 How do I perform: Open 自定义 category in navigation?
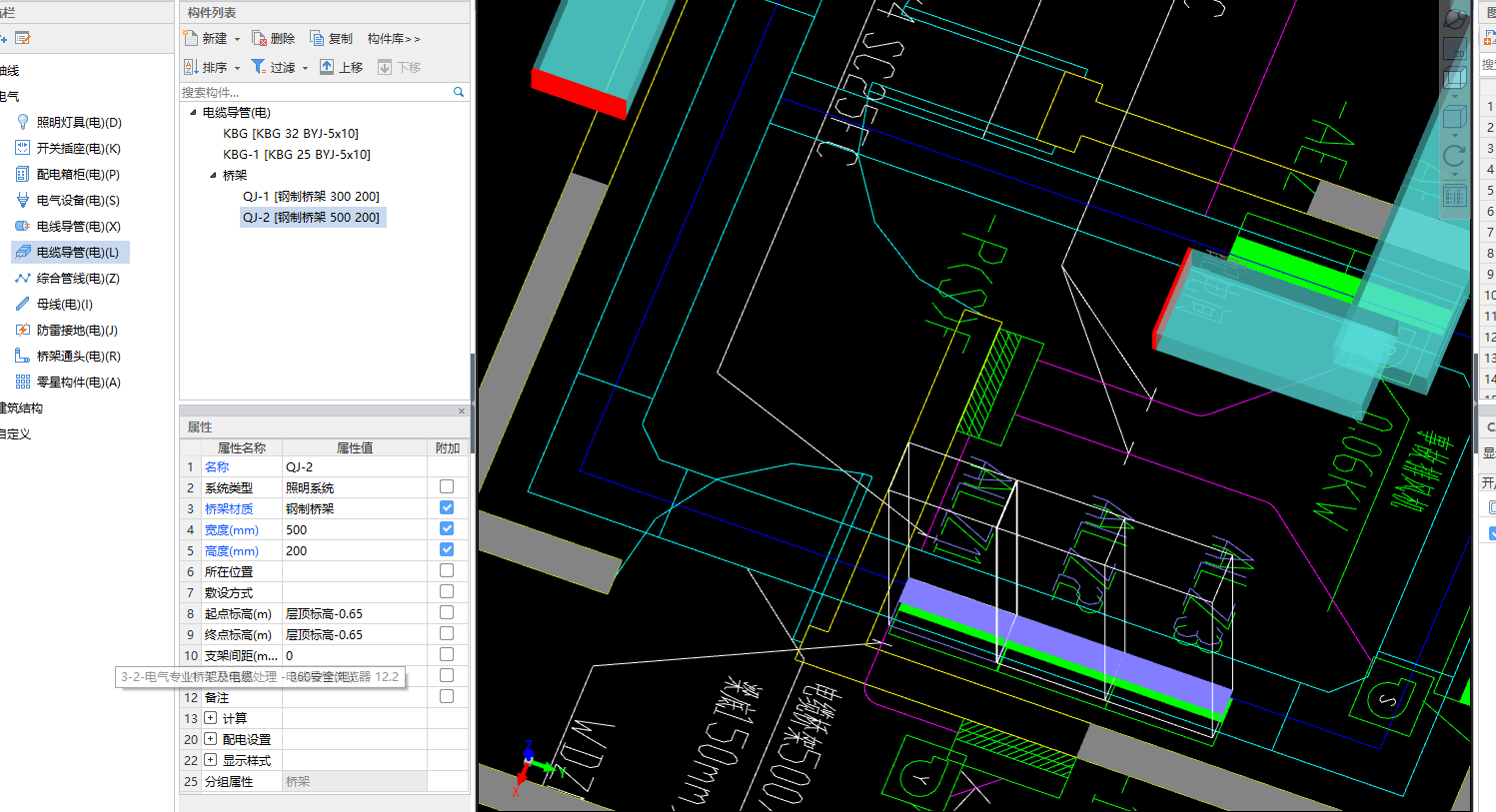(14, 433)
